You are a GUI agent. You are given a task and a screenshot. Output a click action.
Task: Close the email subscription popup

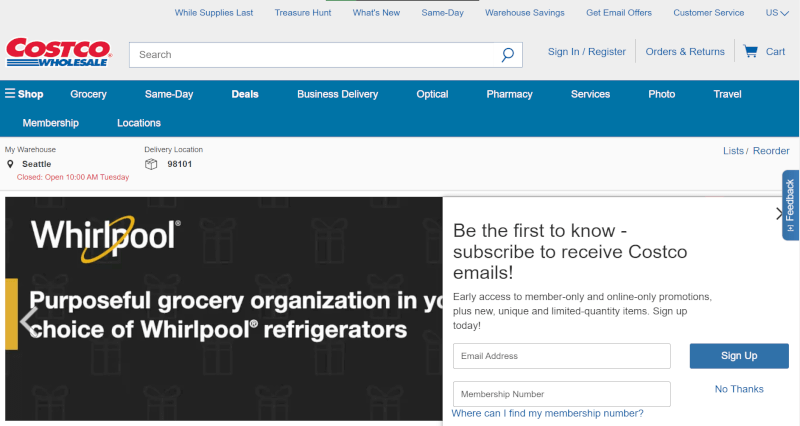click(x=779, y=213)
